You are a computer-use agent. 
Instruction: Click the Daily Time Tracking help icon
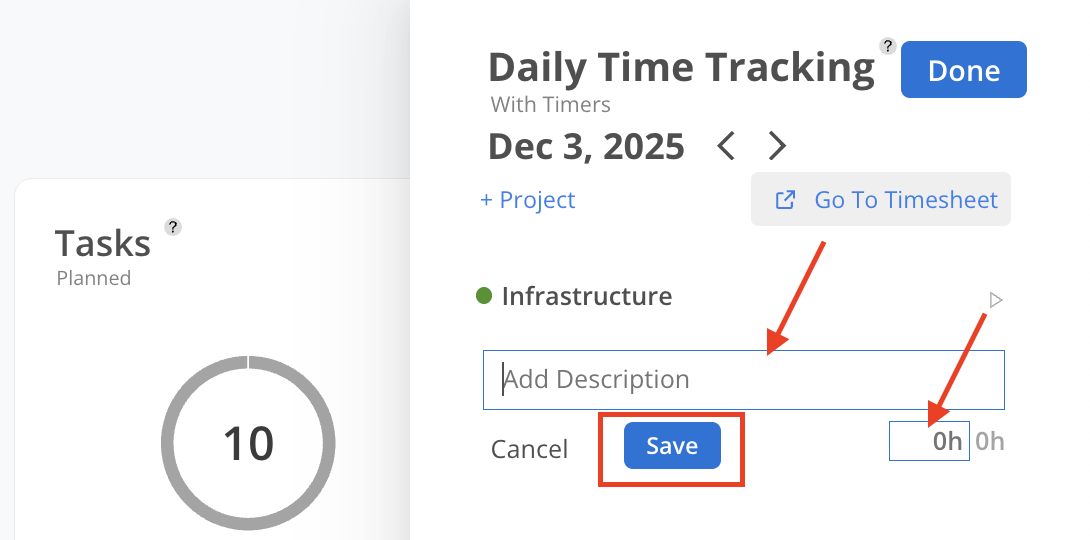(887, 46)
